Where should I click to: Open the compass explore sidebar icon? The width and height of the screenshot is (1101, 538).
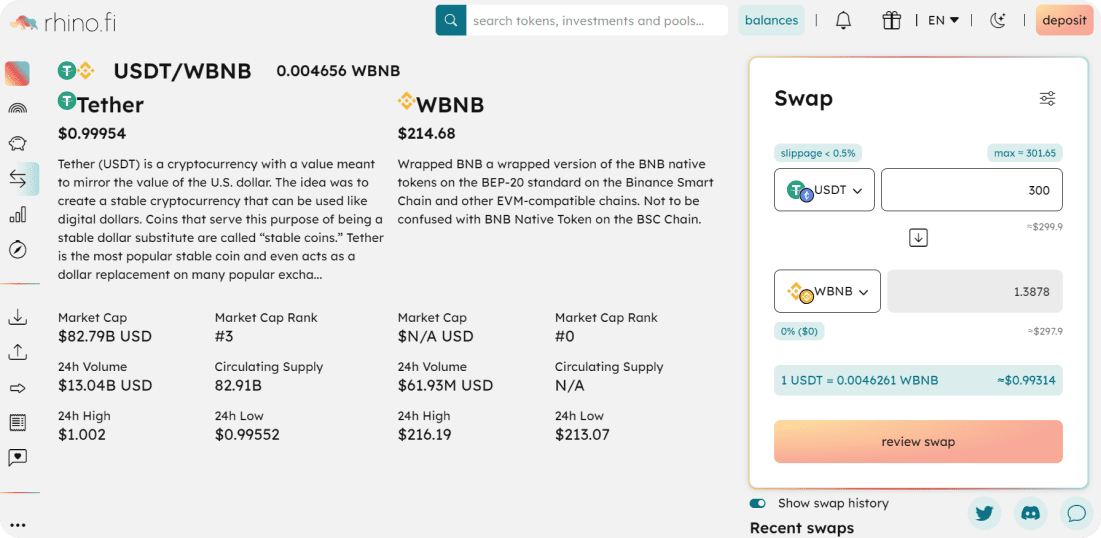click(18, 249)
